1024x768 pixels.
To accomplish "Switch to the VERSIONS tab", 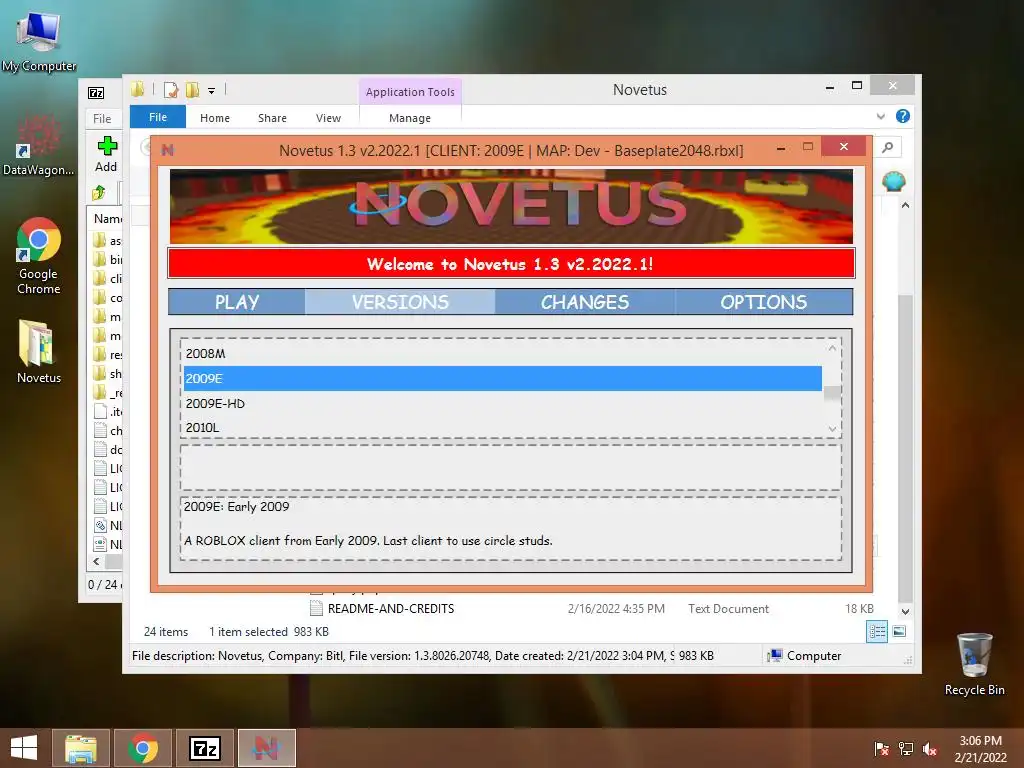I will [400, 302].
